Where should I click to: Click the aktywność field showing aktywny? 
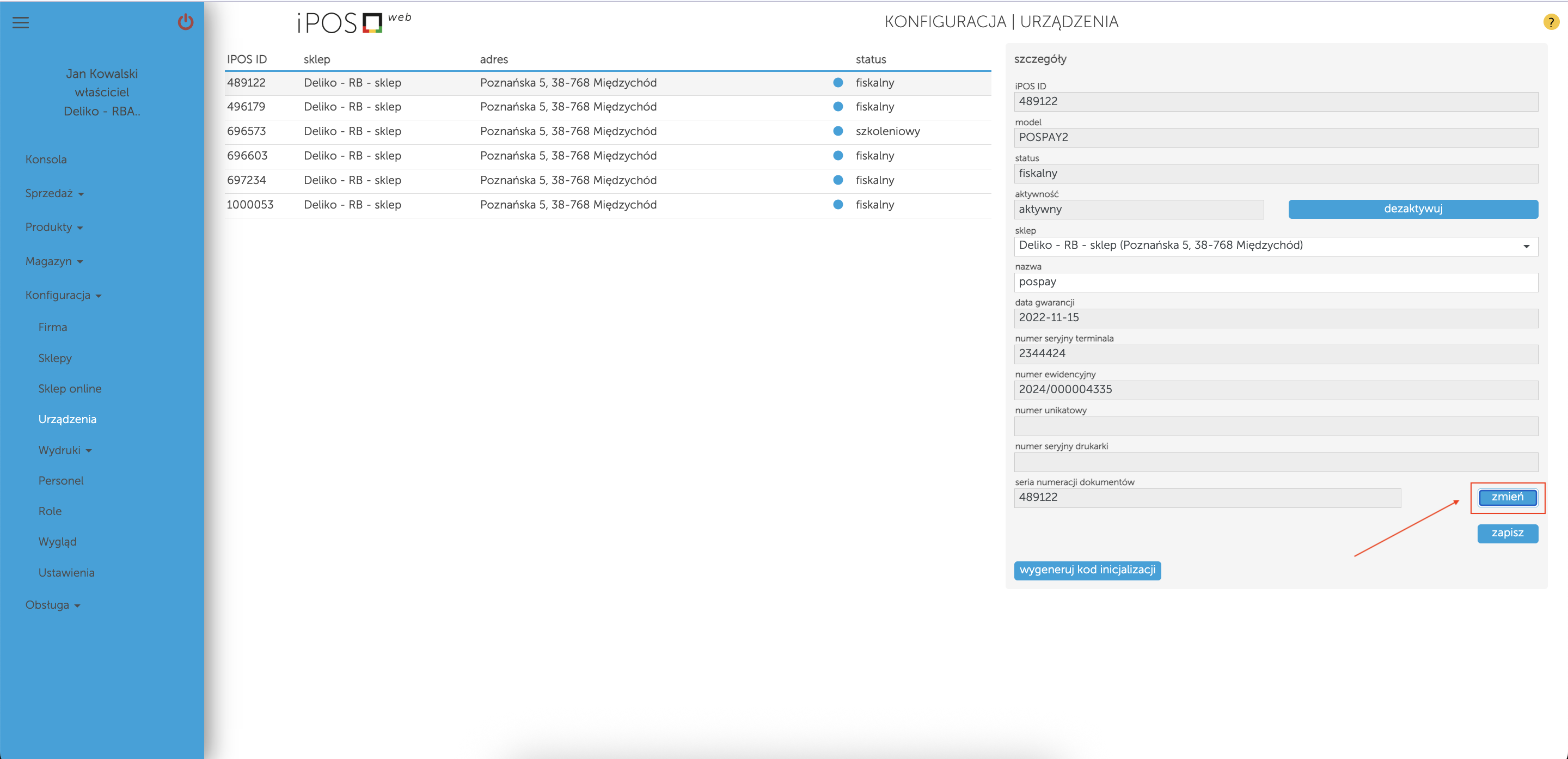coord(1138,210)
